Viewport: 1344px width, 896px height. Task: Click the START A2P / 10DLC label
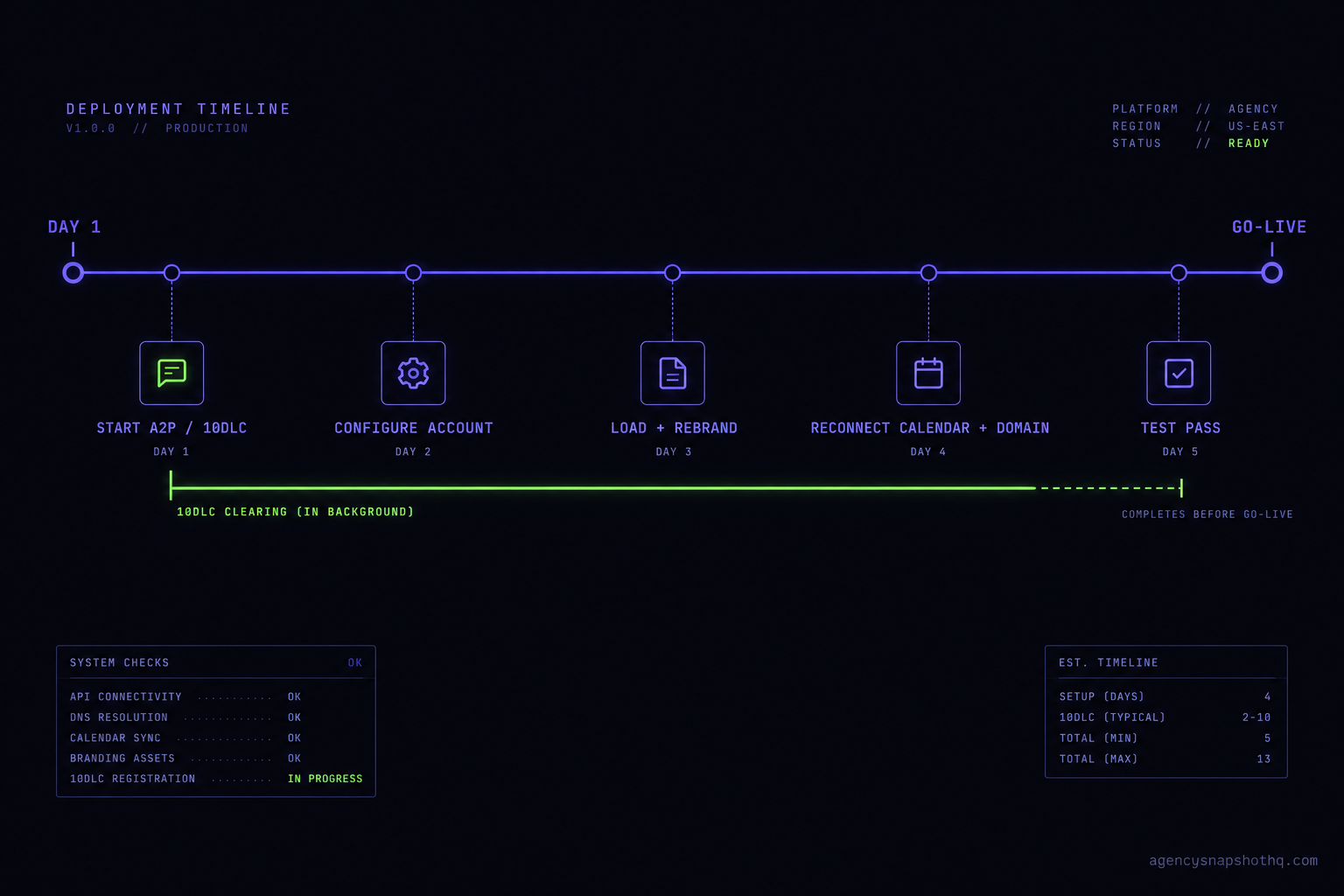tap(171, 428)
